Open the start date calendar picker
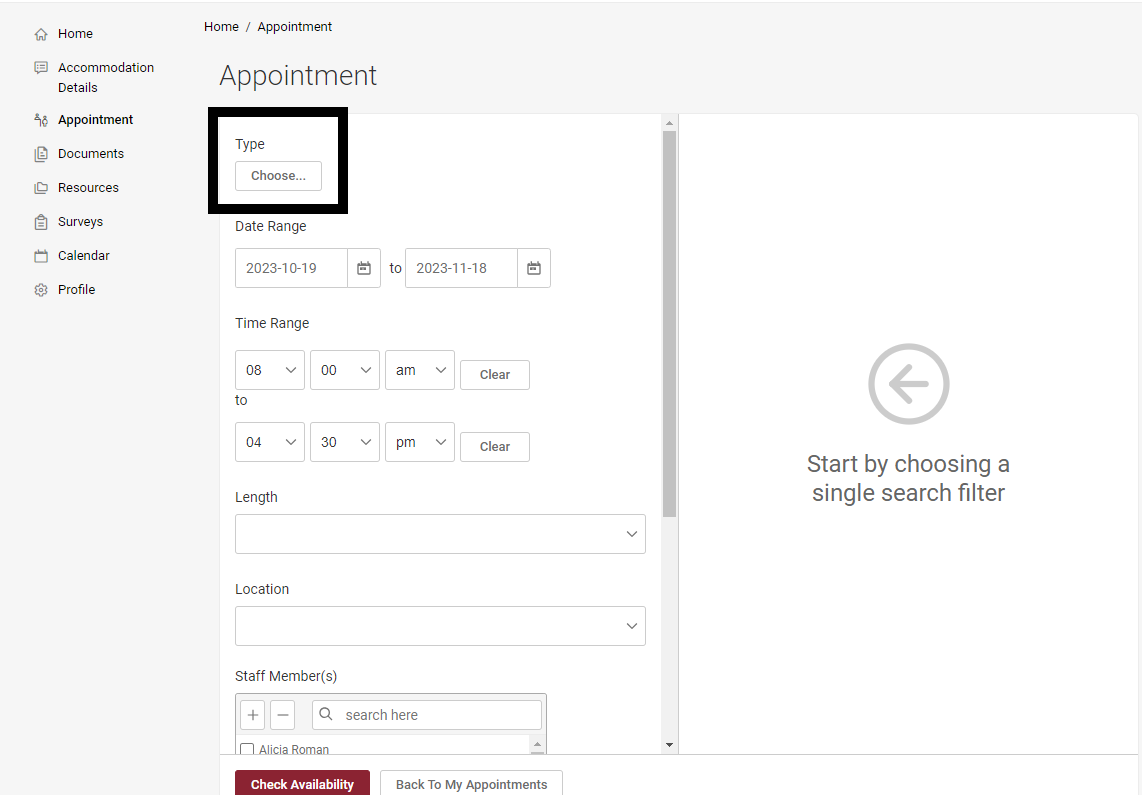The image size is (1142, 795). pos(364,267)
